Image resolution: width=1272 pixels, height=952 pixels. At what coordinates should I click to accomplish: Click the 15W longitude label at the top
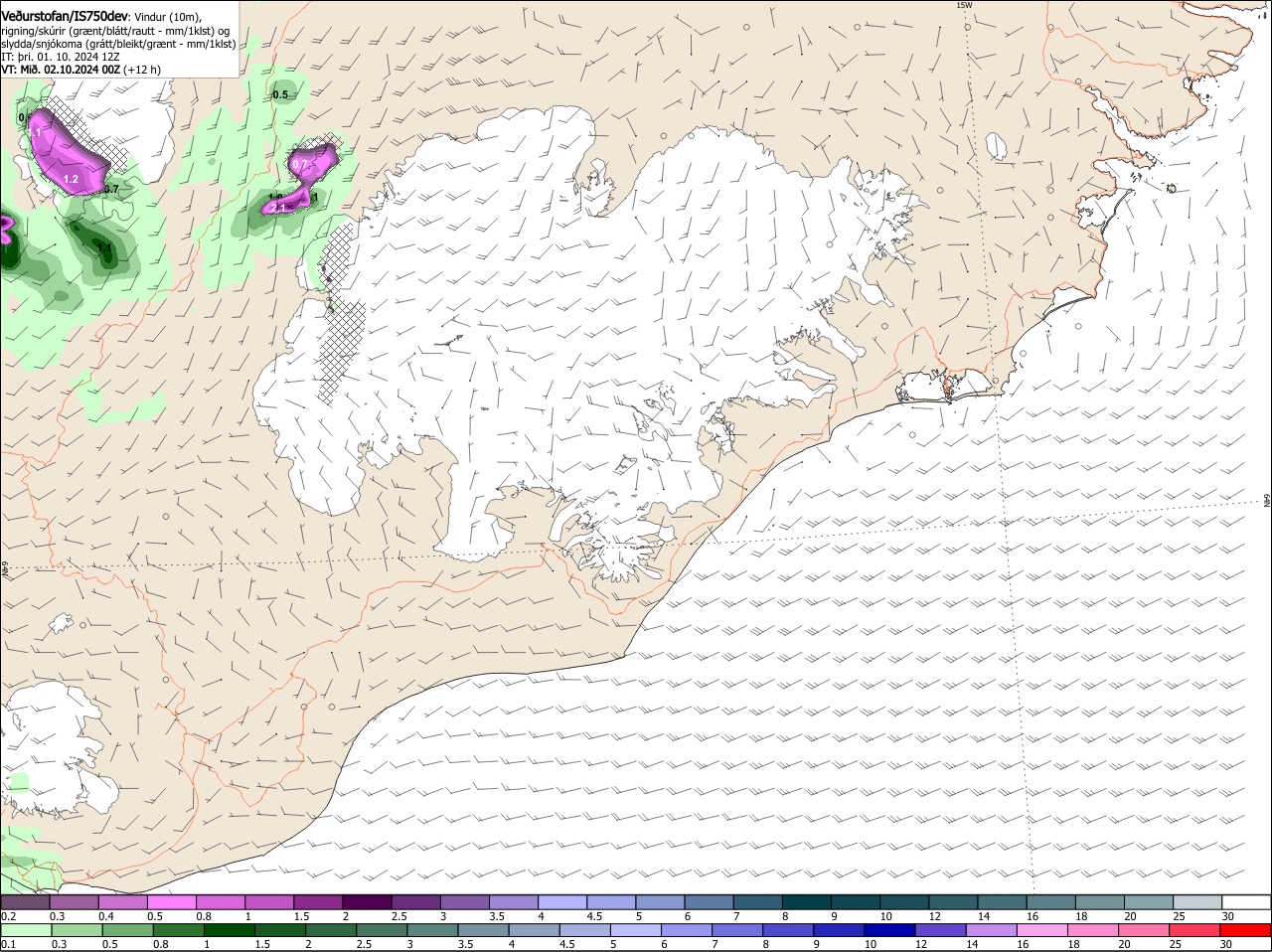point(963,5)
